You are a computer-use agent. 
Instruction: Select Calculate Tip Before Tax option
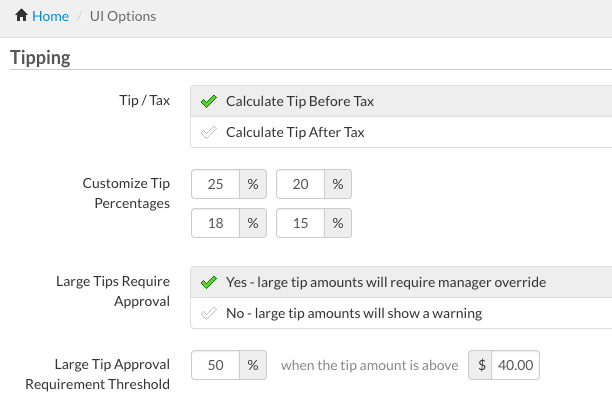[x=300, y=101]
